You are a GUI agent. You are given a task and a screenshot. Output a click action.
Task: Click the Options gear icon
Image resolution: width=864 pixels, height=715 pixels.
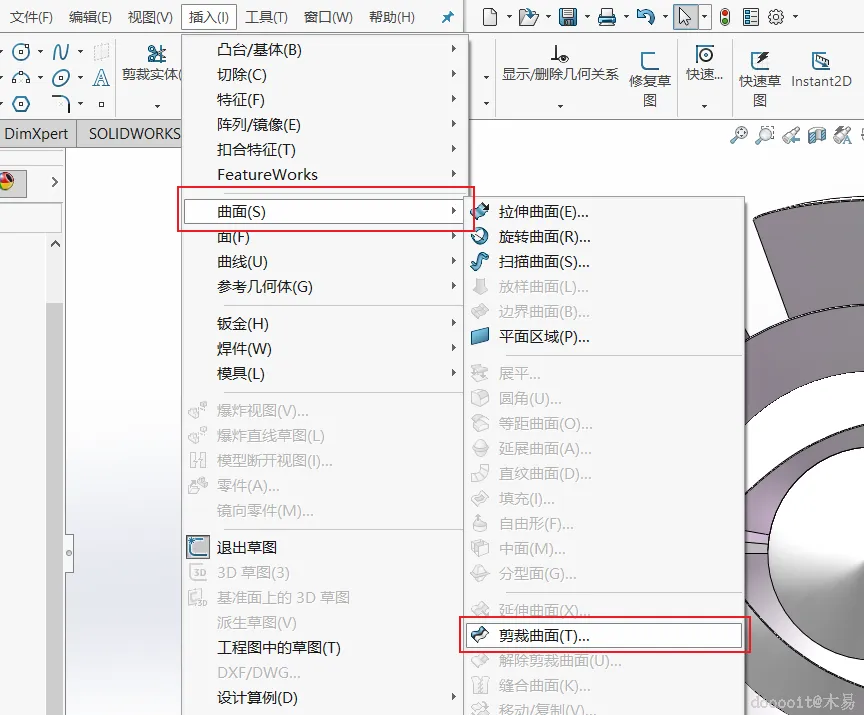click(x=776, y=17)
